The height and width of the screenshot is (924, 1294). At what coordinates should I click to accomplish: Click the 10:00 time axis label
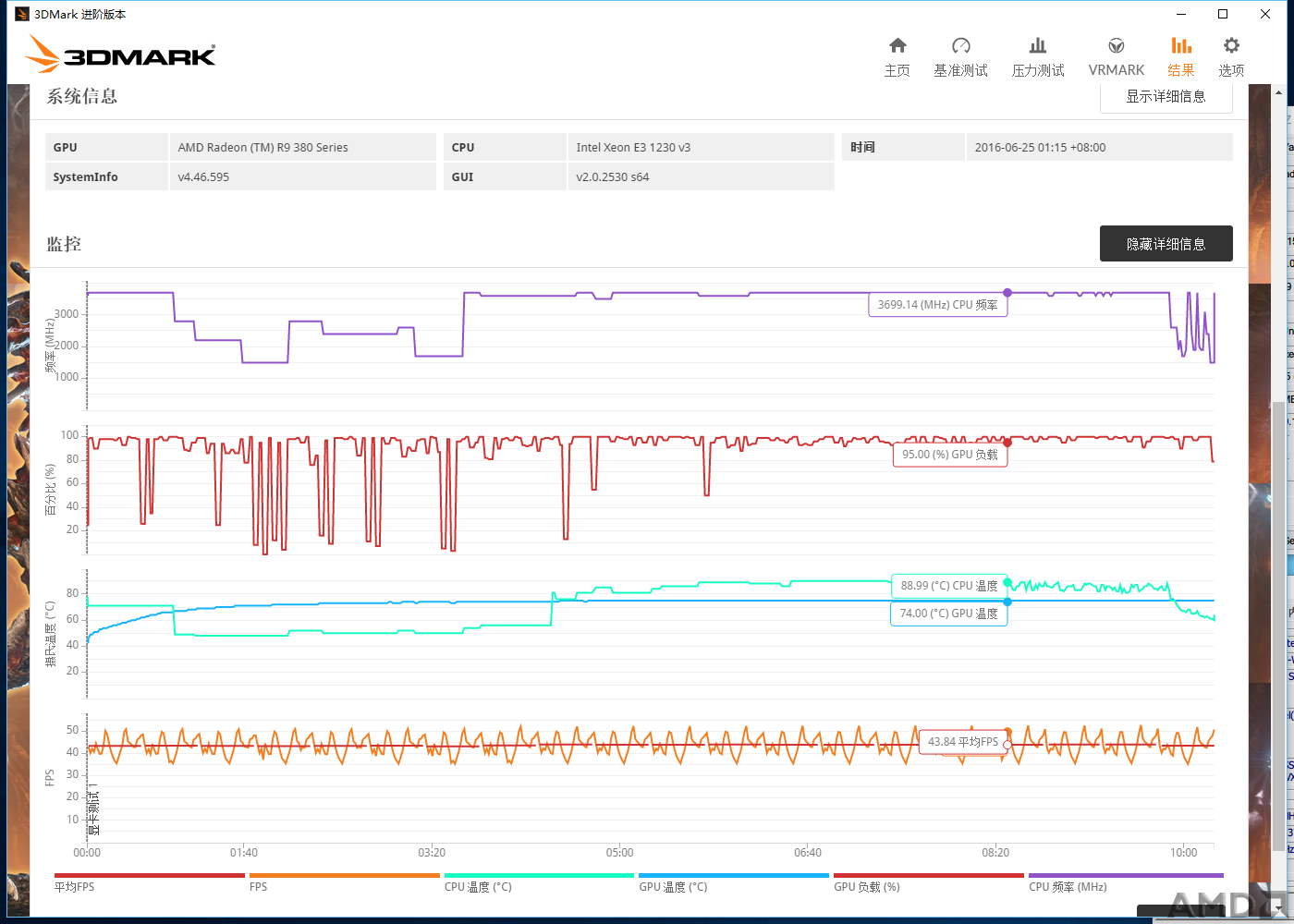(1184, 853)
